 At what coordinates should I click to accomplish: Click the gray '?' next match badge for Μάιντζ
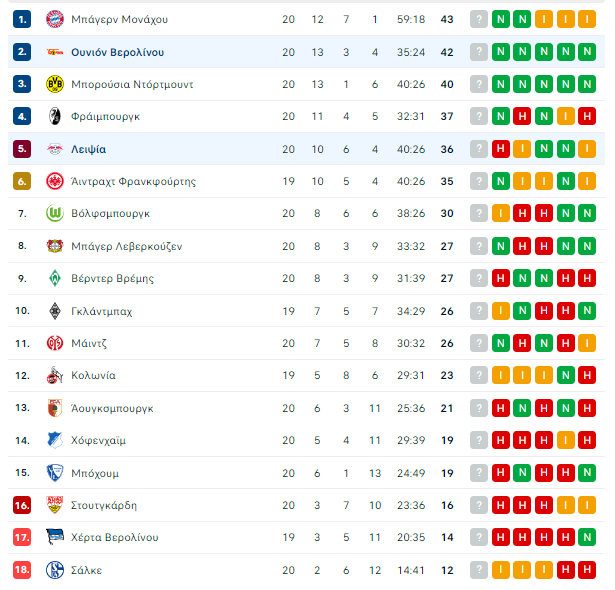[x=479, y=343]
